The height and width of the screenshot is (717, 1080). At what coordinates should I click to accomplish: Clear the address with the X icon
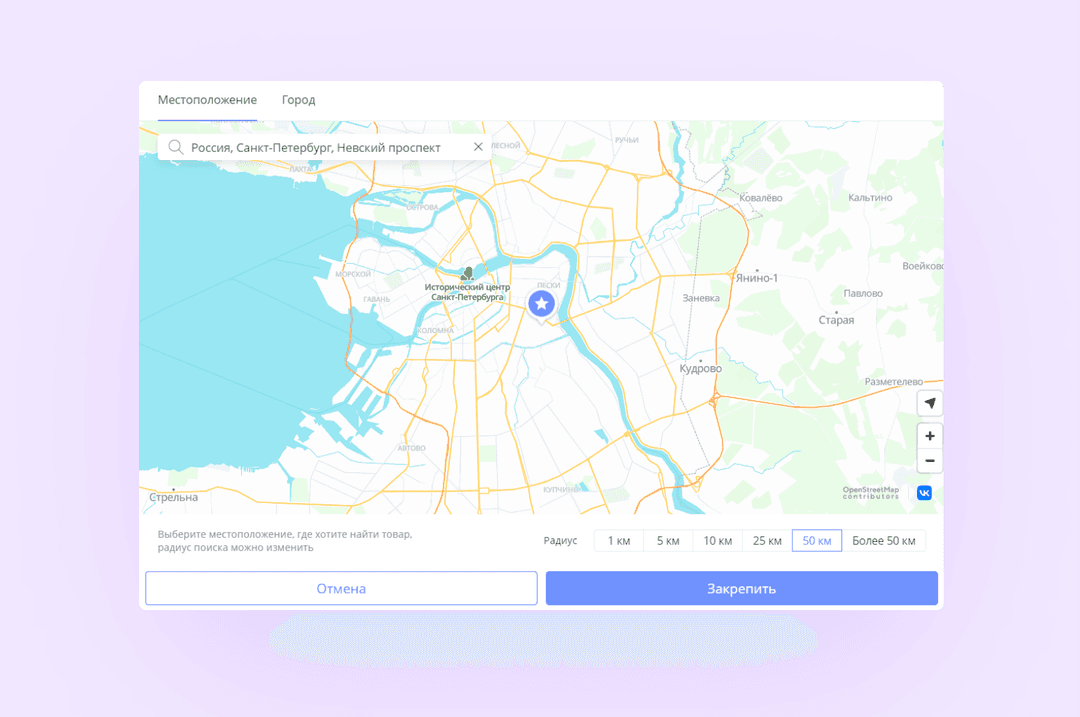pyautogui.click(x=478, y=147)
